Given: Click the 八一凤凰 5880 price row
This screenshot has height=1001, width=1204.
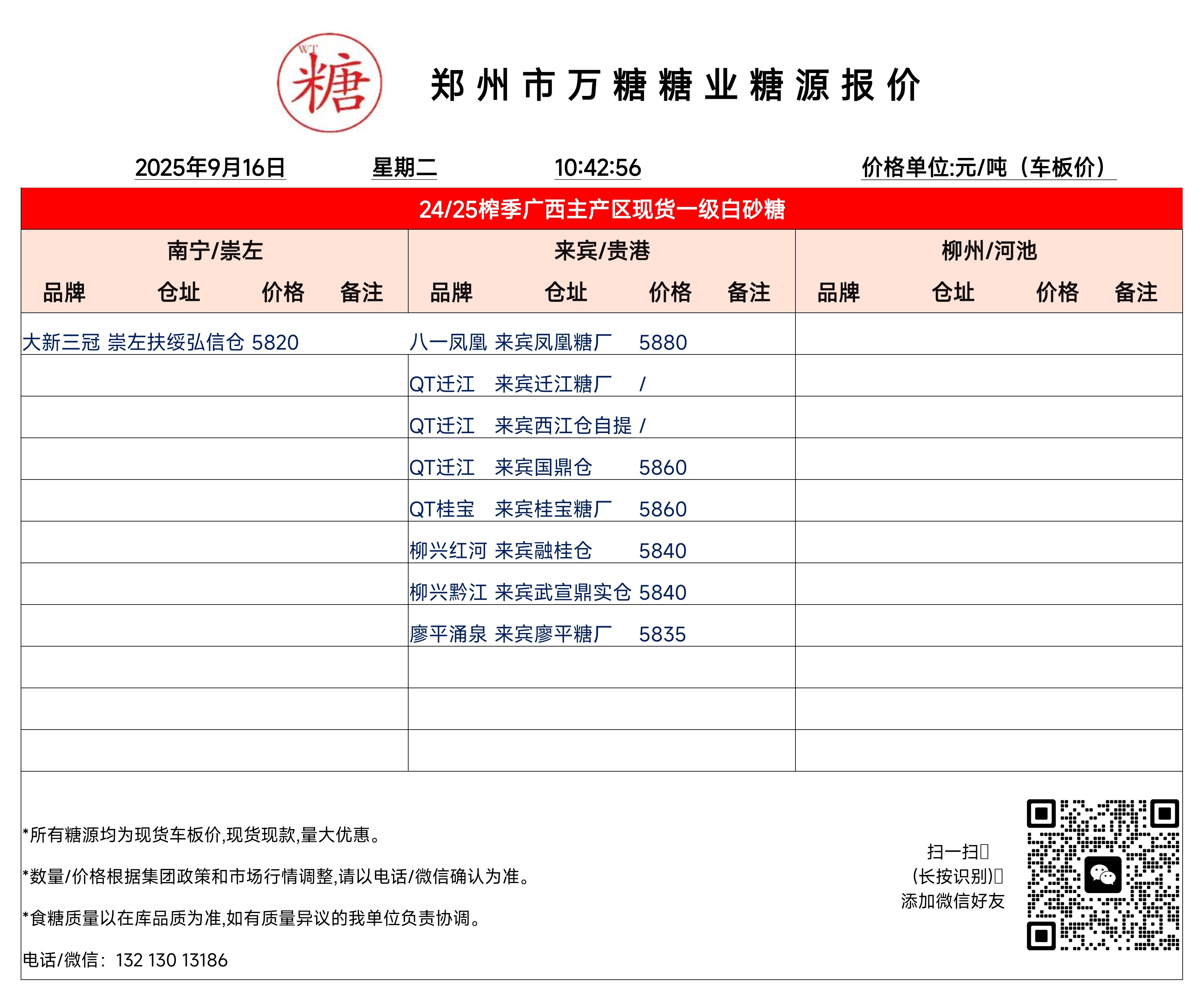Looking at the screenshot, I should 662,342.
